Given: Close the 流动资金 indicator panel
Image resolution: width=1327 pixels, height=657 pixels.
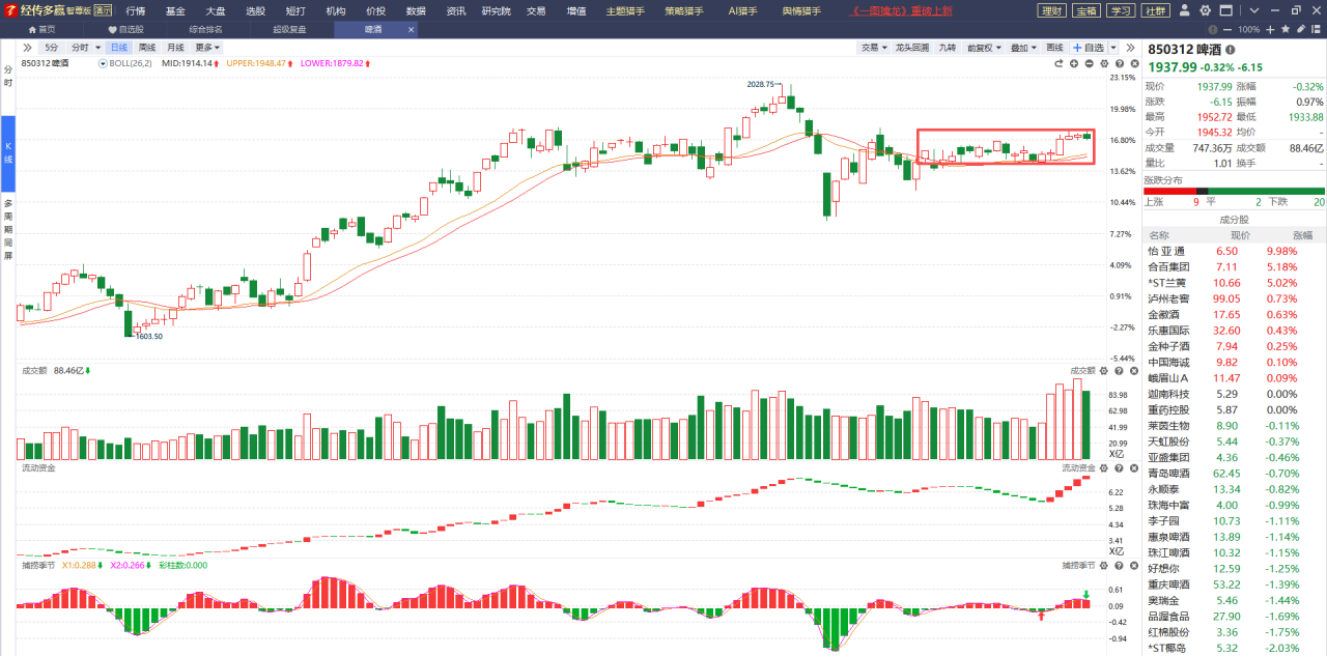Looking at the screenshot, I should 1134,468.
